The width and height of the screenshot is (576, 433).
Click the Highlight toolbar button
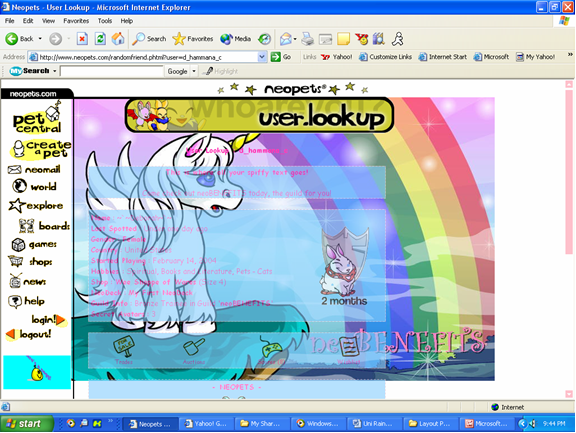221,71
